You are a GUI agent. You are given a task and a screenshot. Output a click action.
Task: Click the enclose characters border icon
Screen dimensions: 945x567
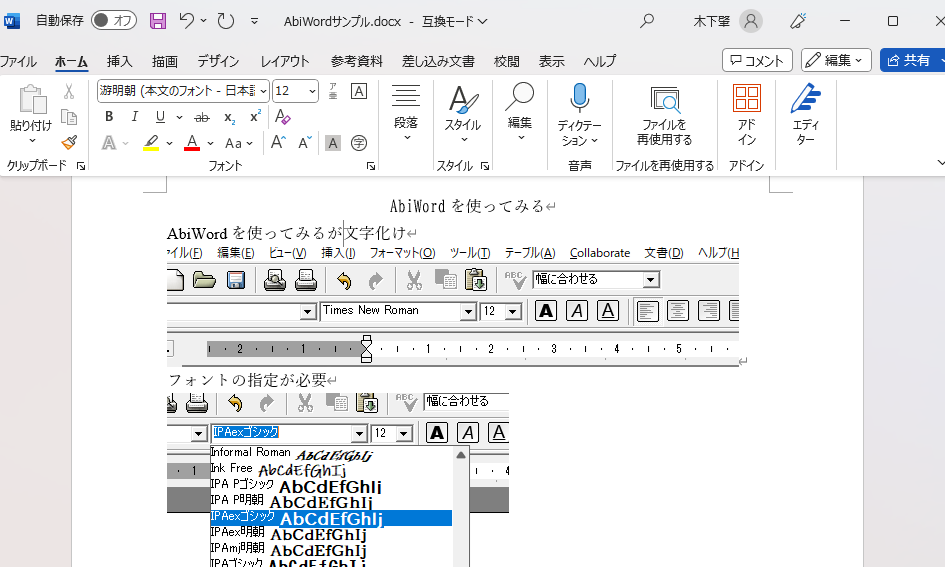pyautogui.click(x=359, y=91)
